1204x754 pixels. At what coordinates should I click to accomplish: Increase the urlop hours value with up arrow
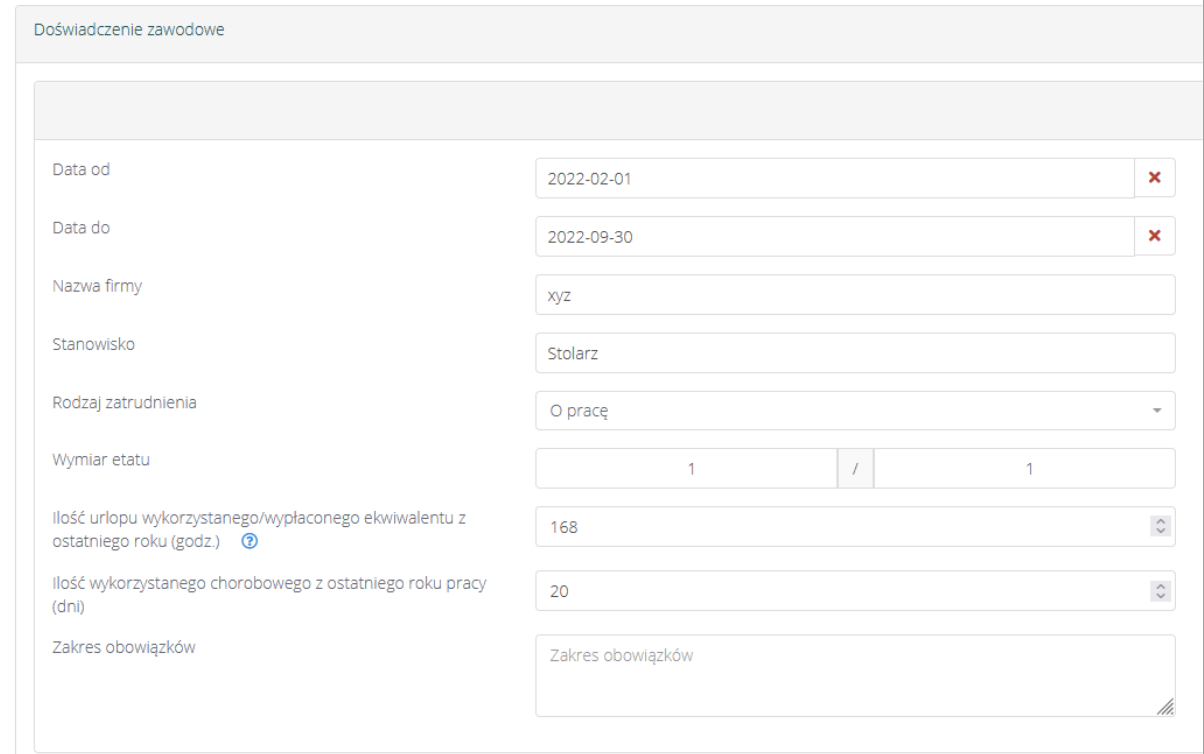click(x=1160, y=522)
